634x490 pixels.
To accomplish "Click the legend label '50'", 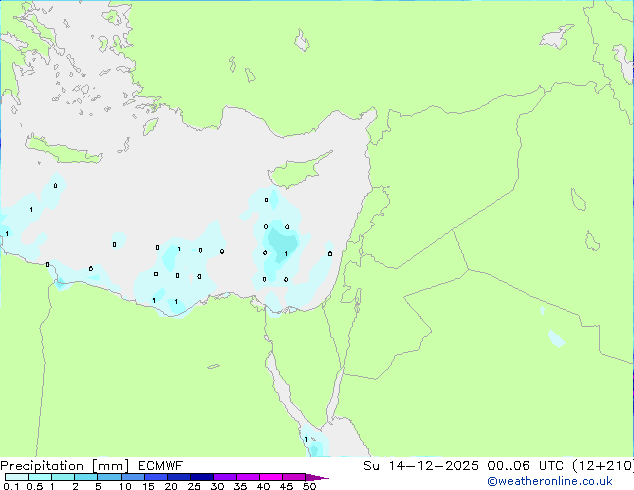I will (x=309, y=486).
